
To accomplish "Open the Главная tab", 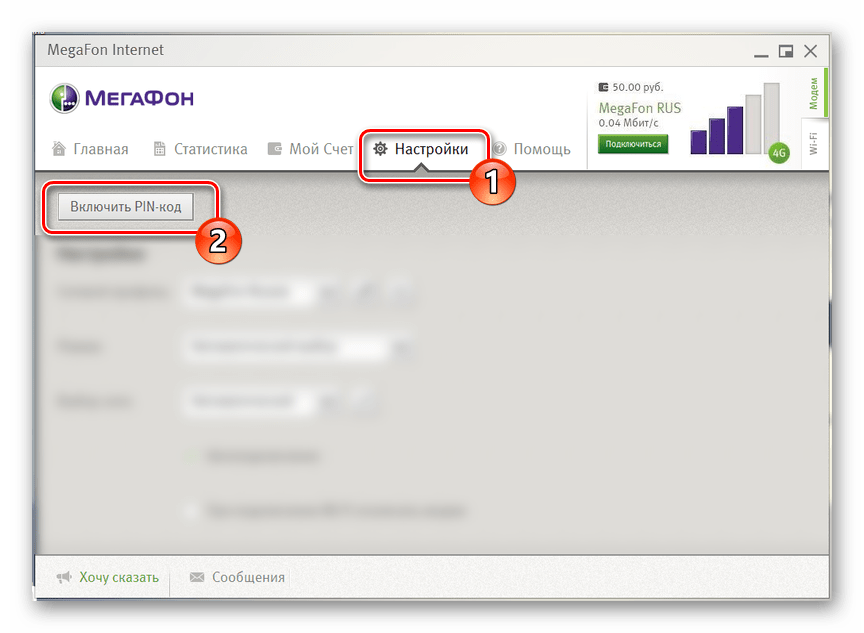I will tap(90, 149).
